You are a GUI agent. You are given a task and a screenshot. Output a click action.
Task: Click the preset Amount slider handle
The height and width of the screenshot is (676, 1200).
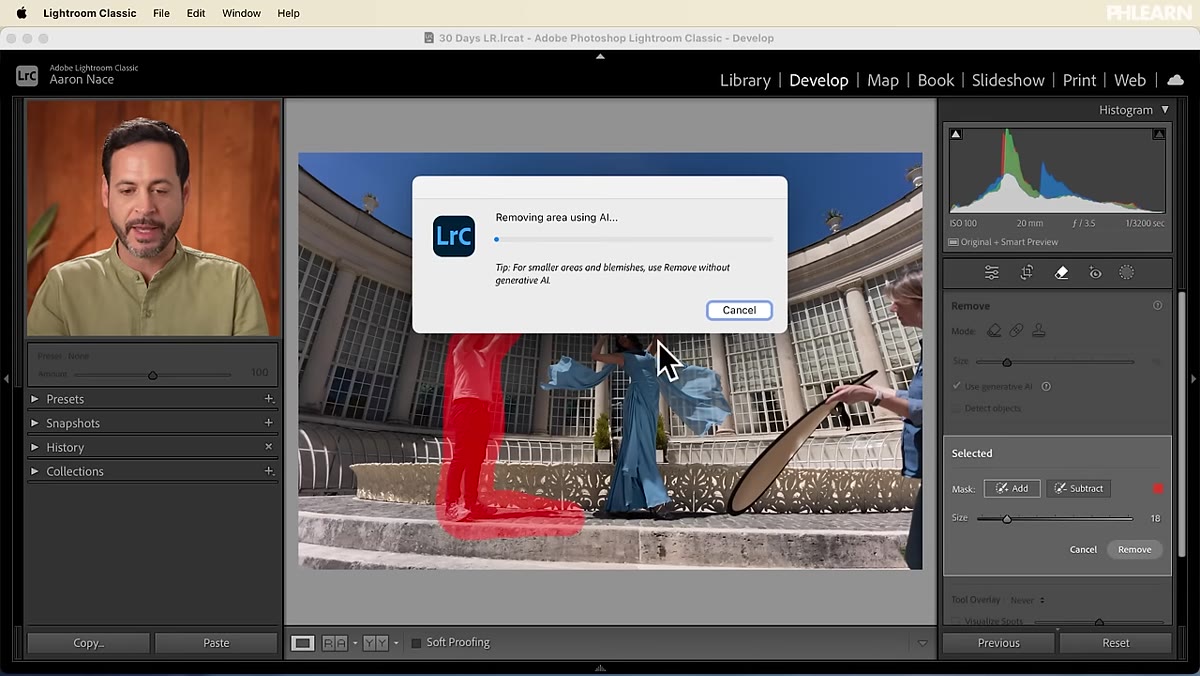click(152, 375)
